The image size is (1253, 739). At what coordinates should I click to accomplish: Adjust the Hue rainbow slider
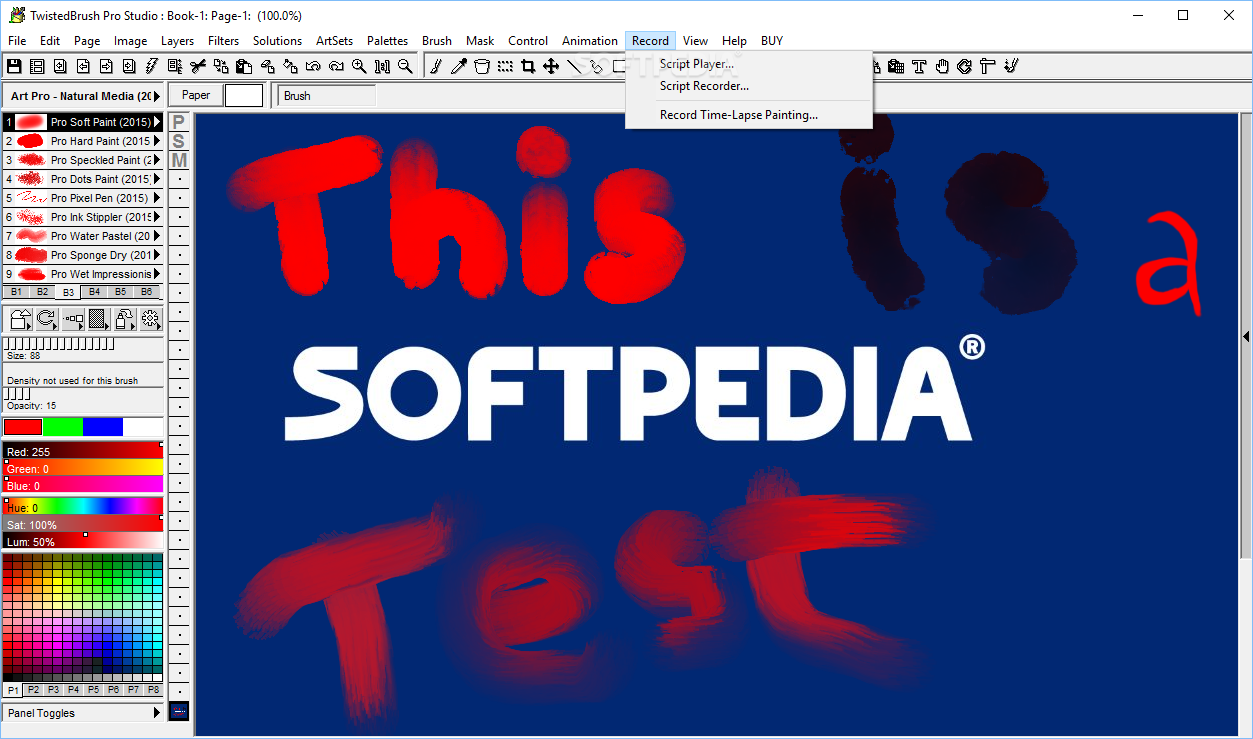[83, 507]
